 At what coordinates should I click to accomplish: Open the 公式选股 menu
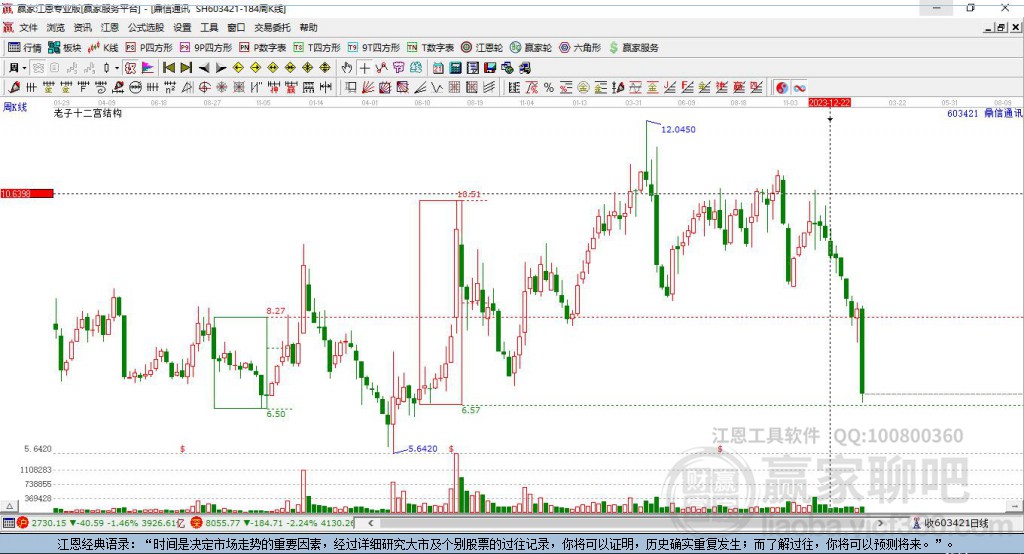point(146,27)
